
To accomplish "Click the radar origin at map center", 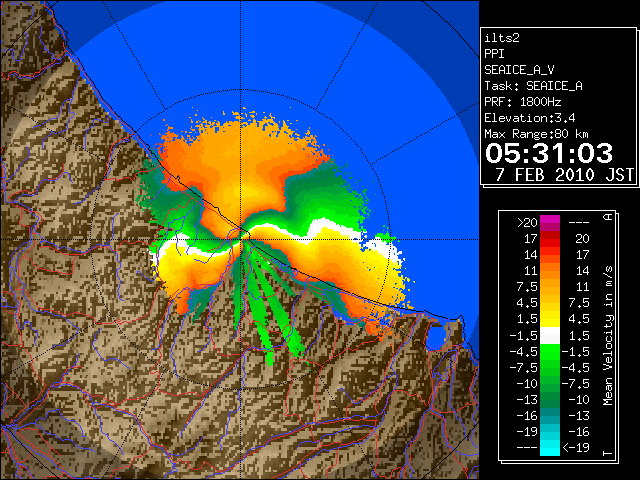I will [241, 239].
